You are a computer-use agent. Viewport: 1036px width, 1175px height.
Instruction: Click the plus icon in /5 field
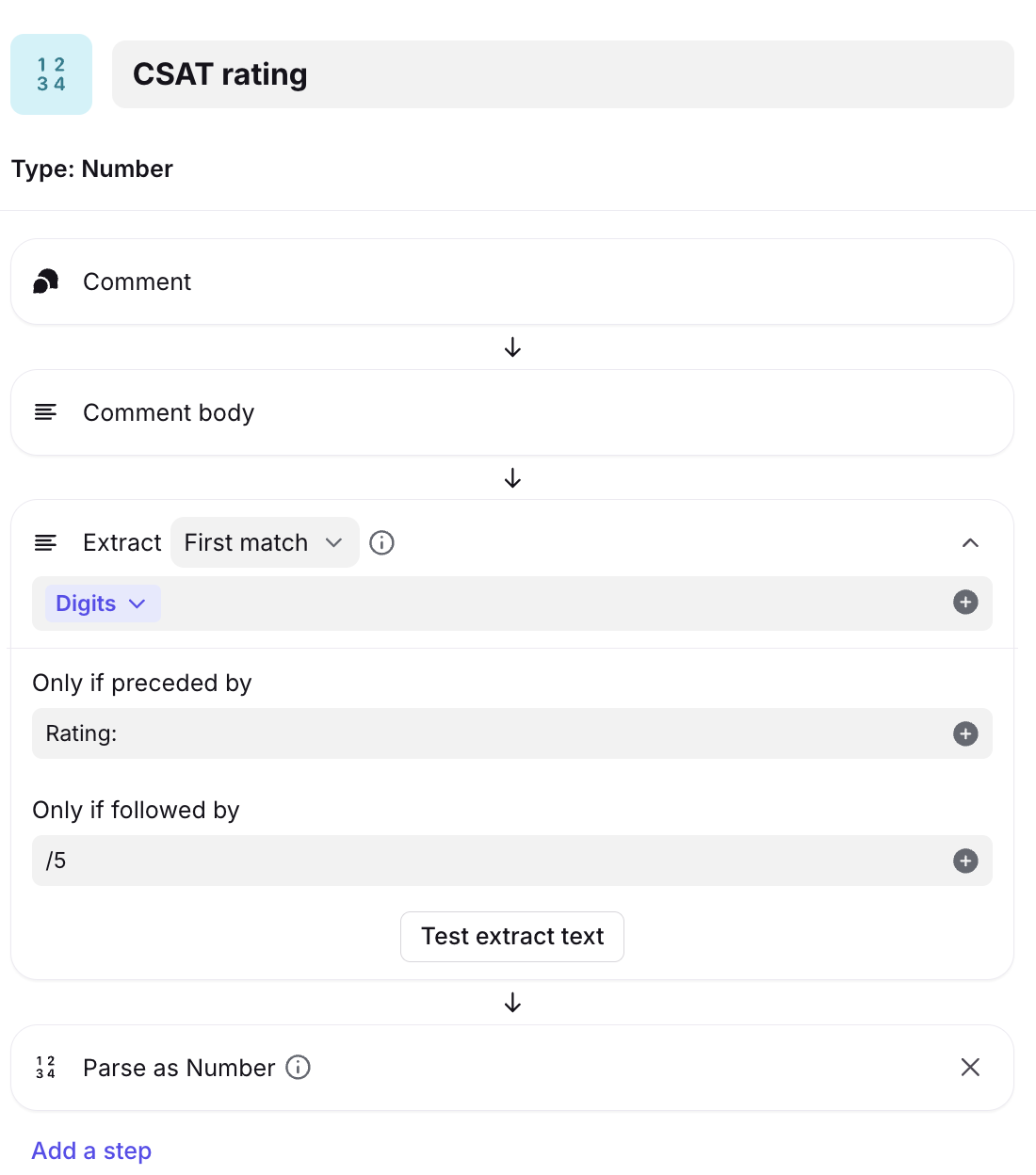click(965, 861)
